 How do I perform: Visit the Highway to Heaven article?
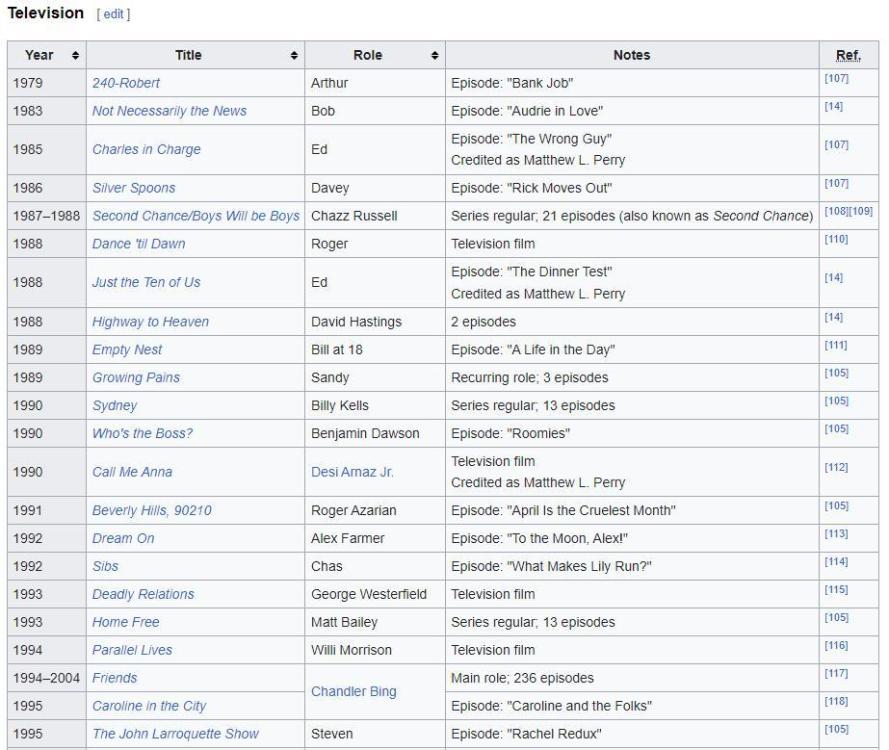150,322
